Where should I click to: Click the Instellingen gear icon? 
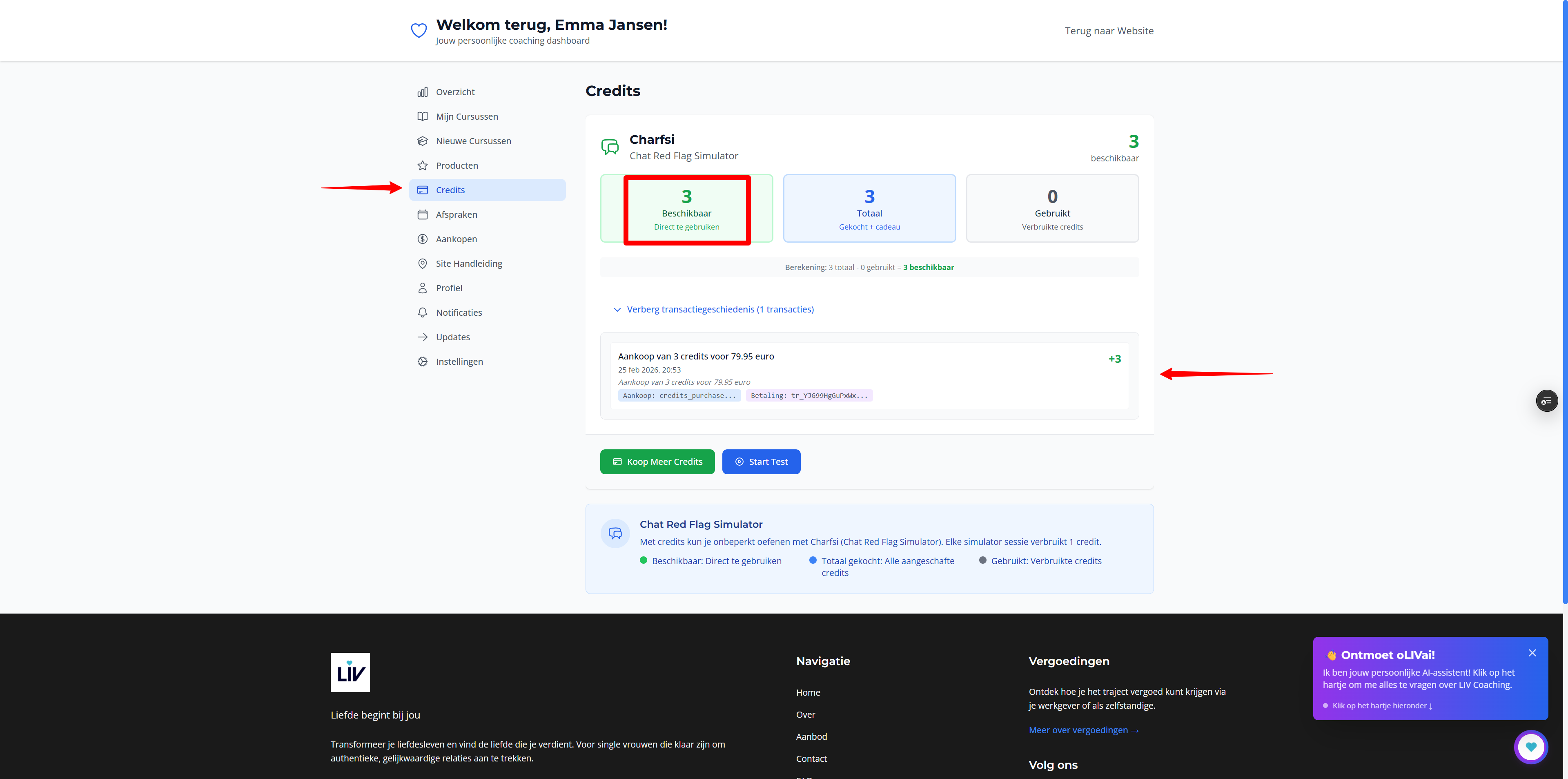[x=423, y=361]
